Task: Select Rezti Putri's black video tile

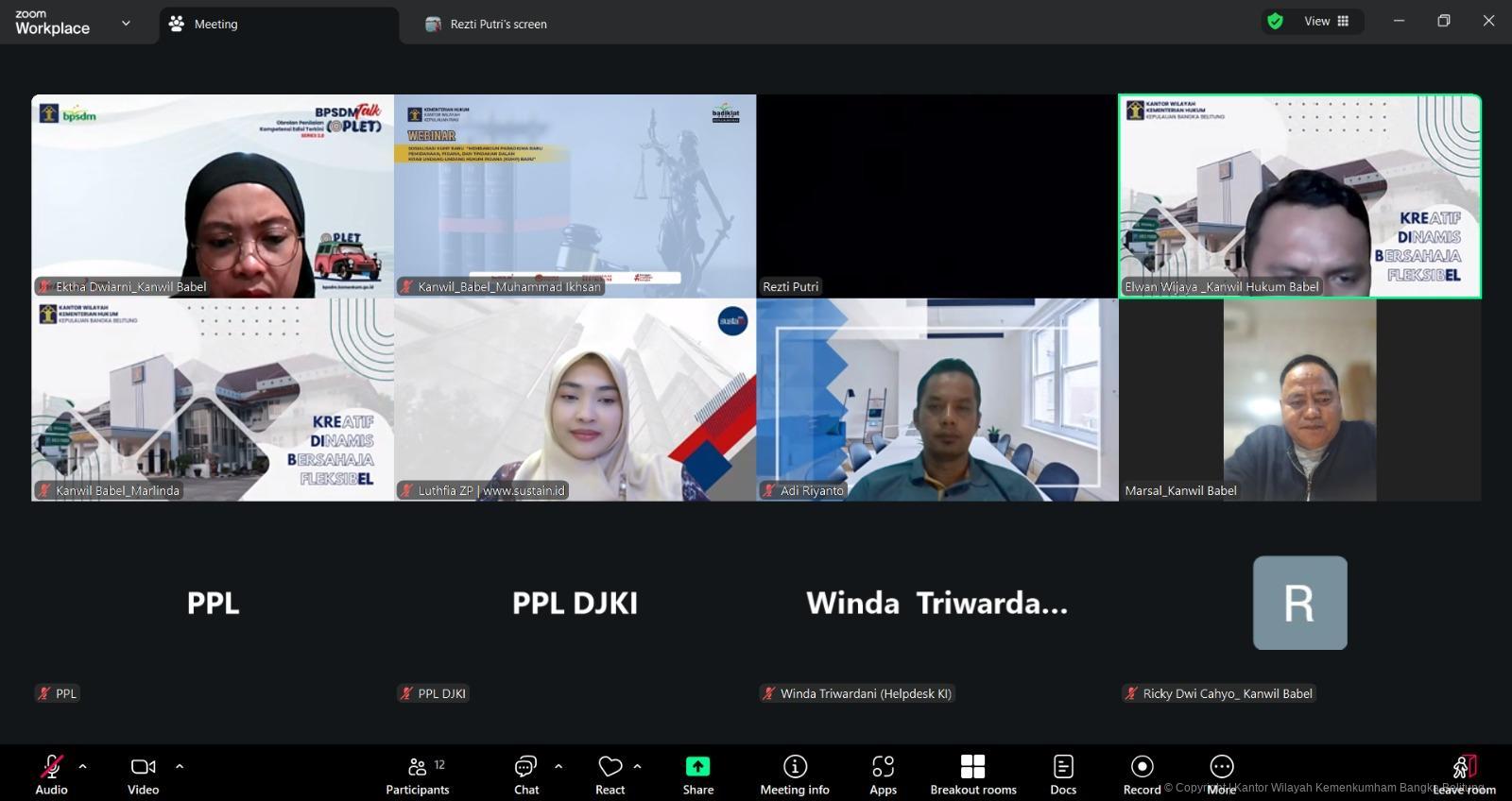Action: (x=937, y=196)
